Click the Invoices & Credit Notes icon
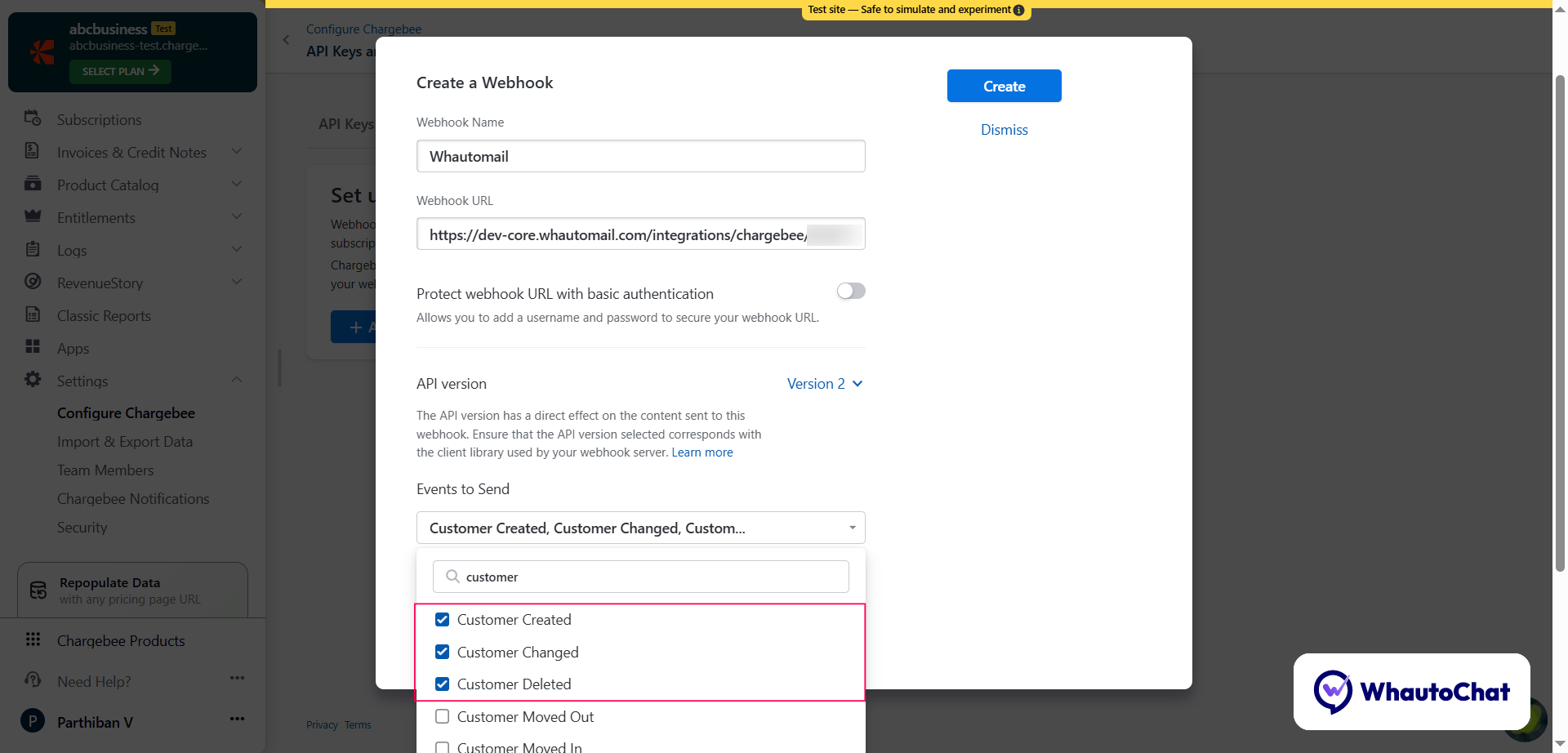 33,152
